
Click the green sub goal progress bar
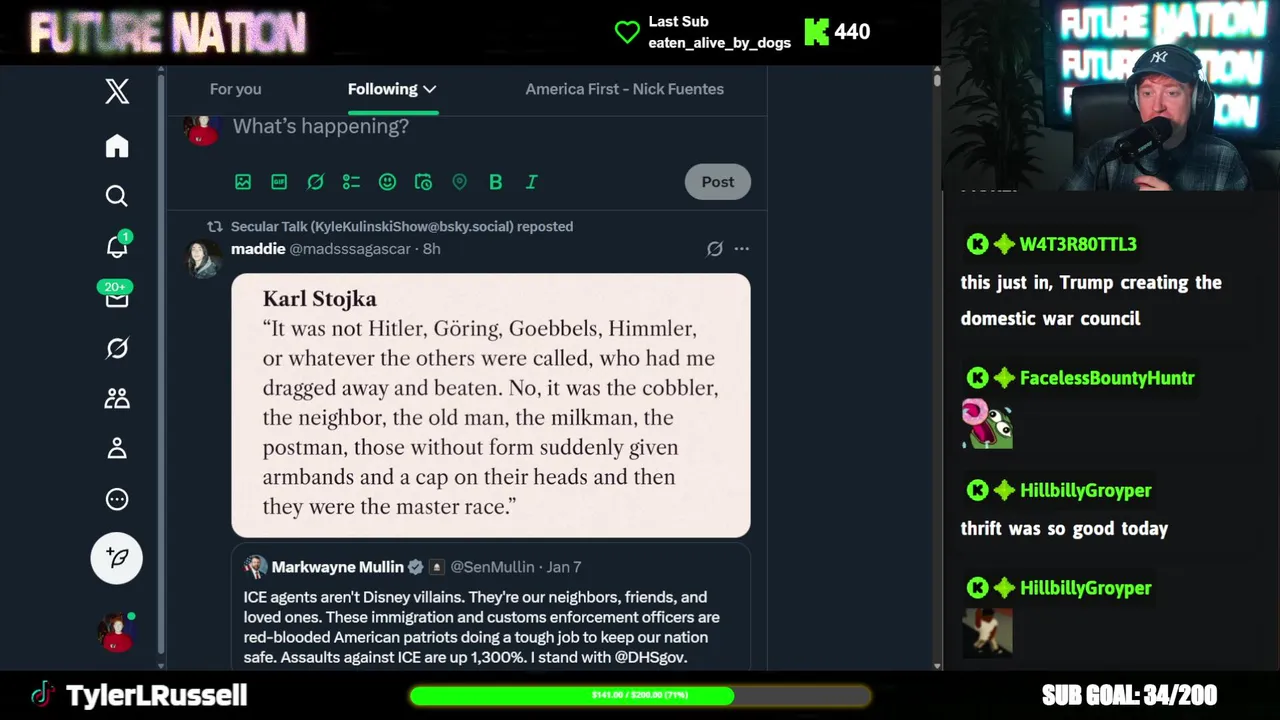(x=640, y=695)
